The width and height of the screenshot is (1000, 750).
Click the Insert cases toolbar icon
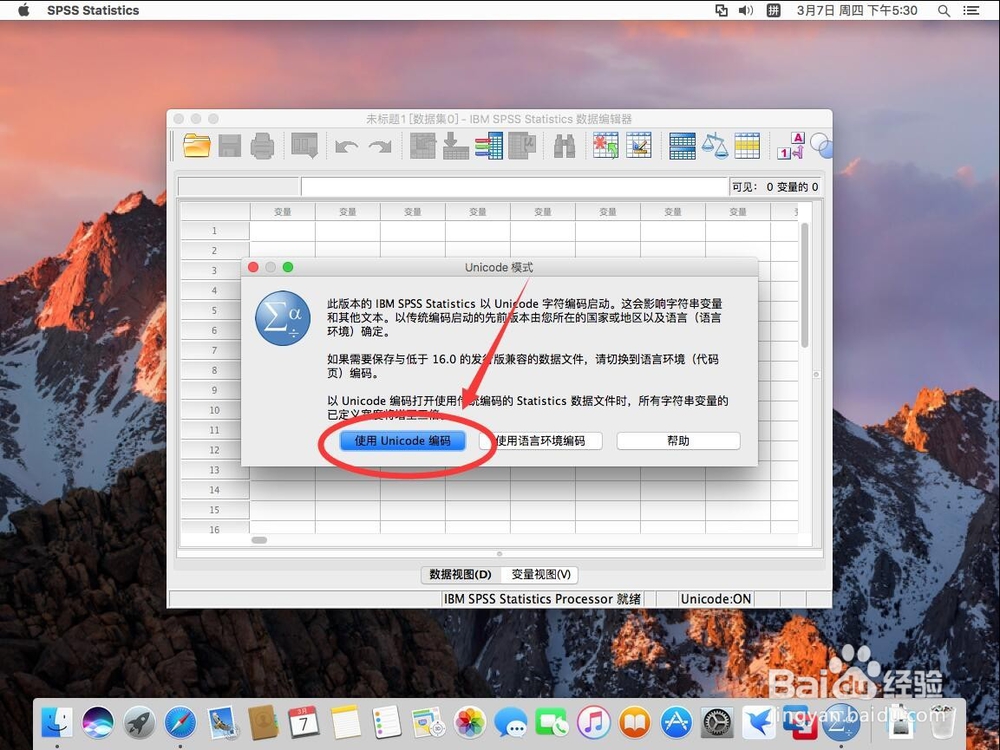click(606, 146)
